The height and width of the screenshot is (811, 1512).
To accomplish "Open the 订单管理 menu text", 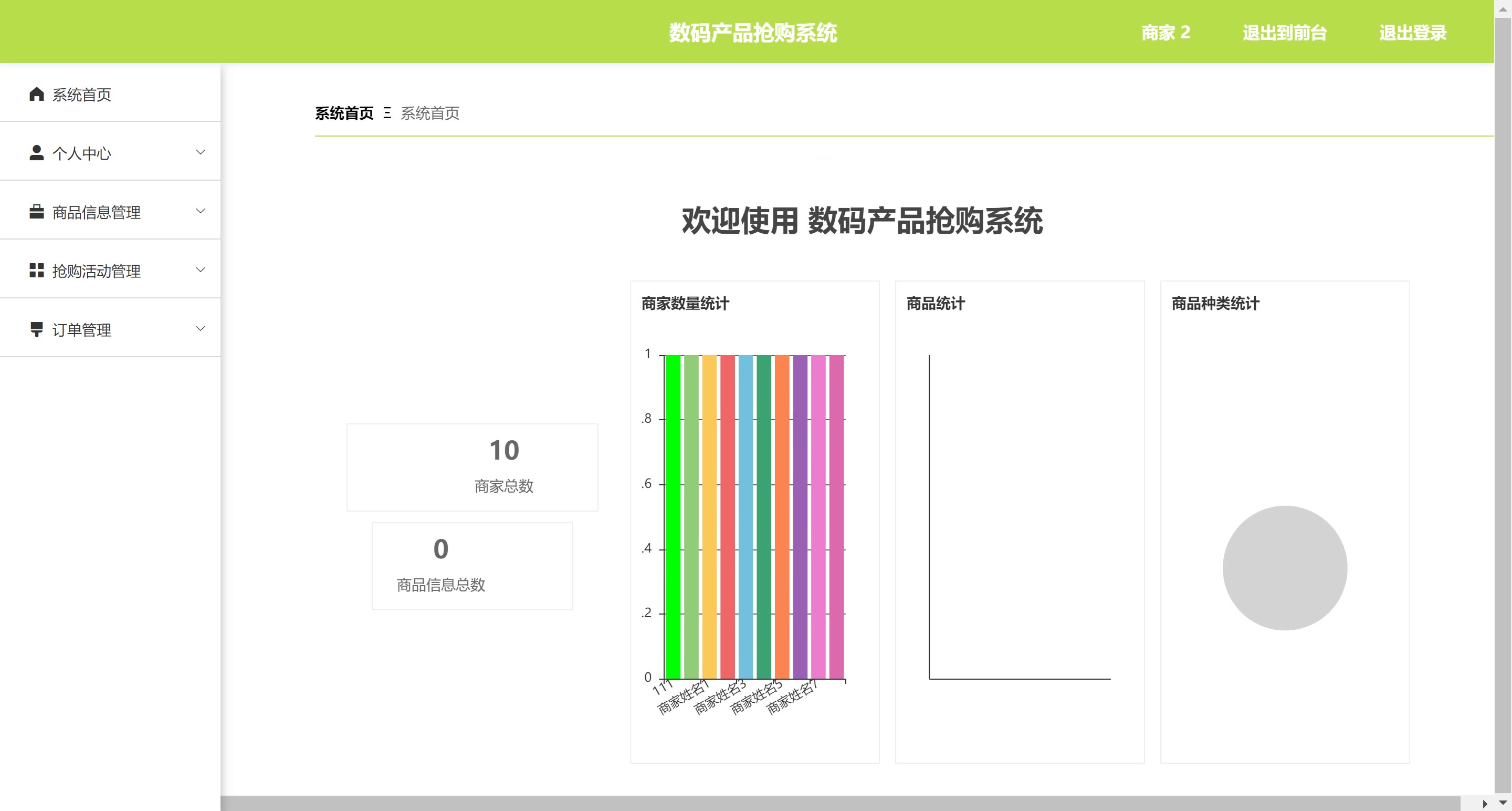I will coord(81,329).
